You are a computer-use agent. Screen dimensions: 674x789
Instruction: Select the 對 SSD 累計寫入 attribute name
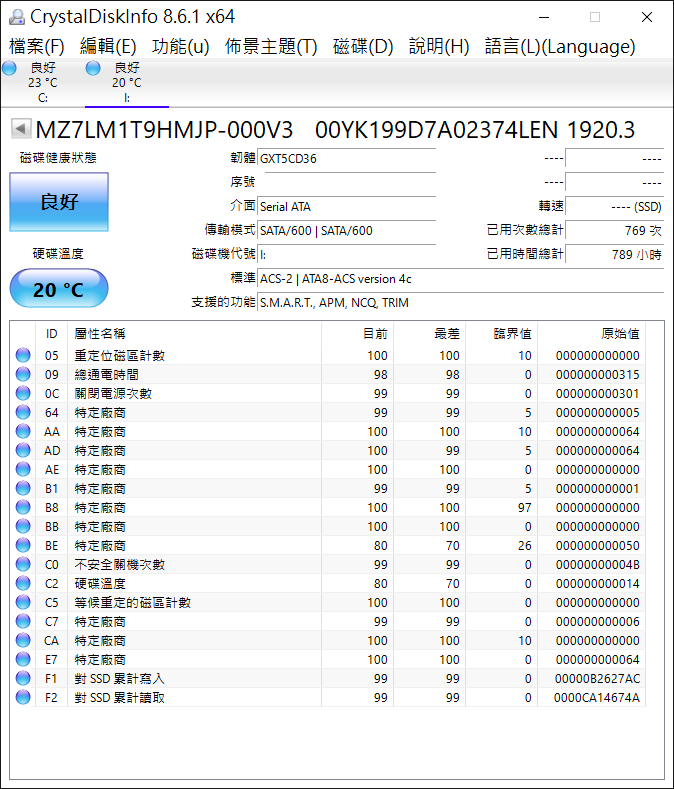[x=119, y=678]
